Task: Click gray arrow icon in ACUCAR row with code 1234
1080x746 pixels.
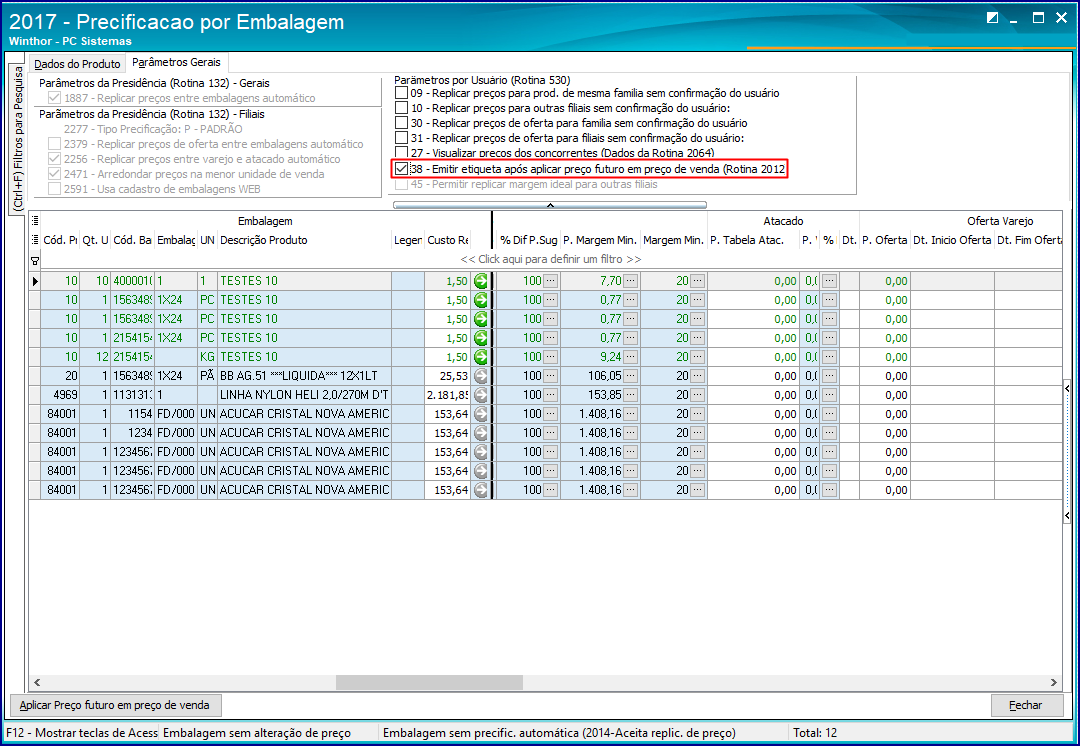Action: (481, 433)
